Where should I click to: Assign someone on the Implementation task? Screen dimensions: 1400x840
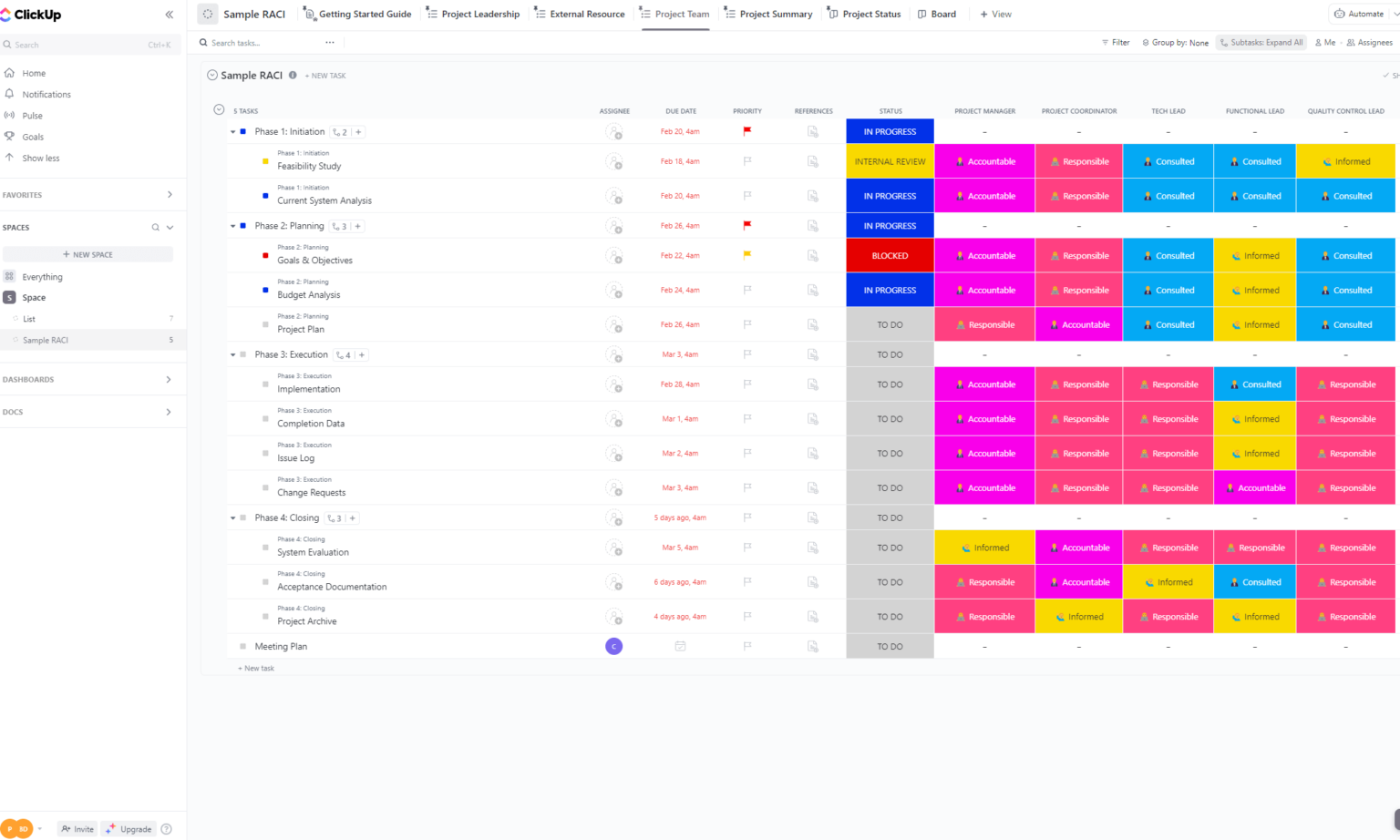point(614,384)
